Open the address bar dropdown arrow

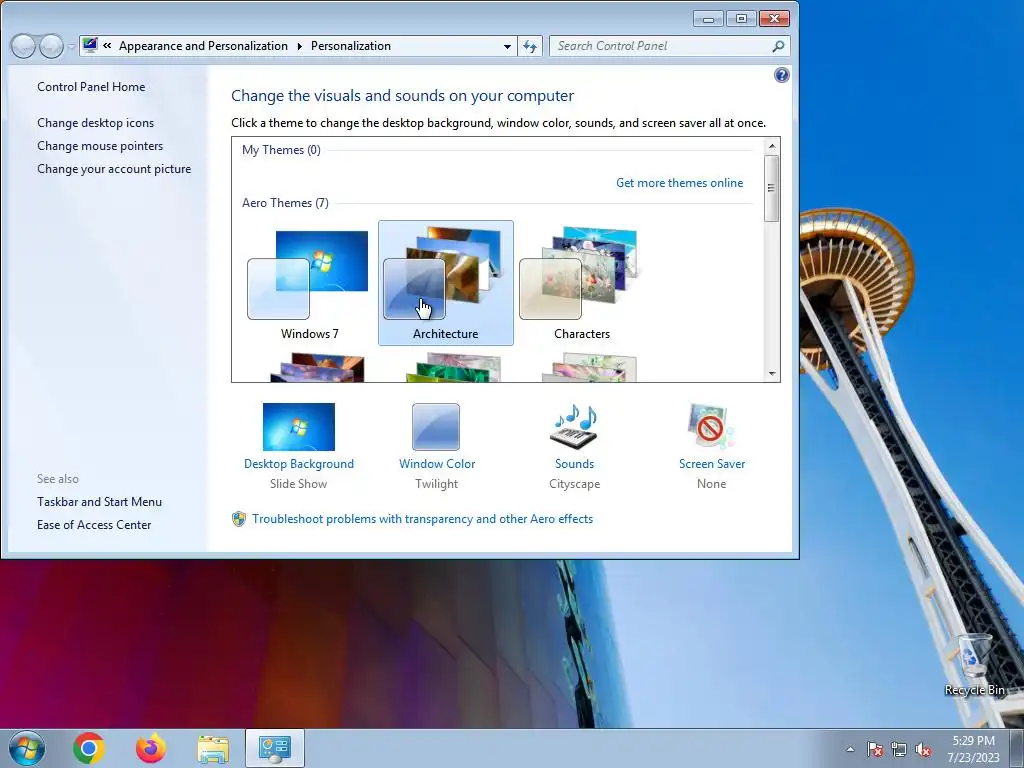tap(507, 46)
